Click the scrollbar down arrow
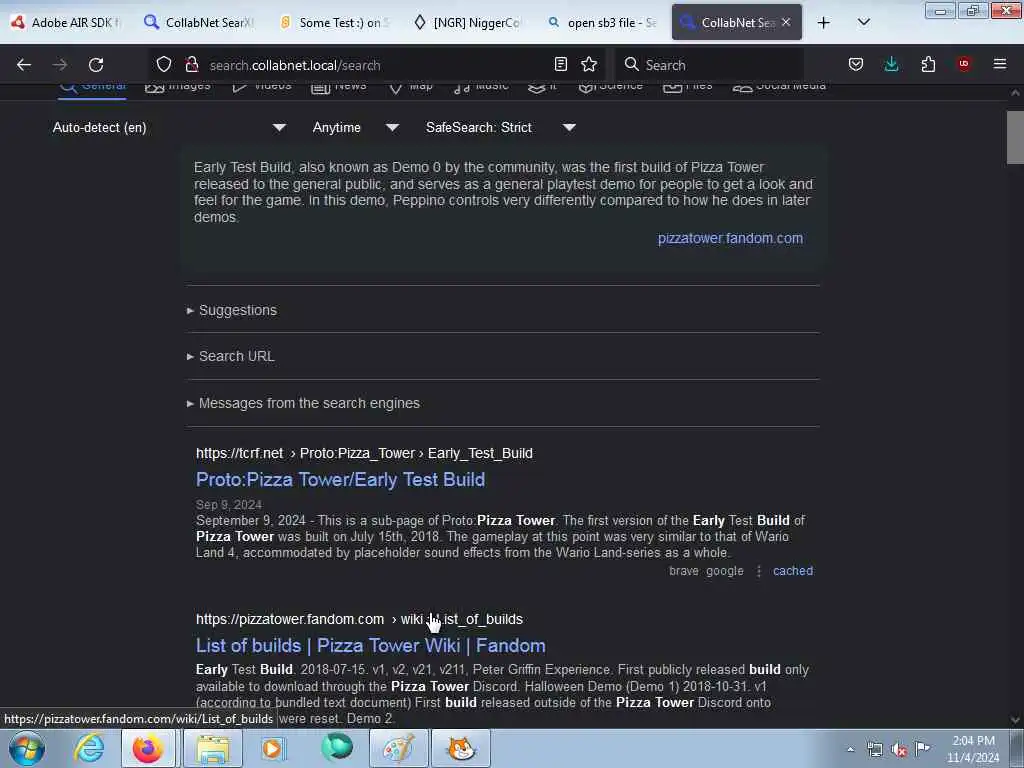Screen dimensions: 1024x768 point(1015,720)
